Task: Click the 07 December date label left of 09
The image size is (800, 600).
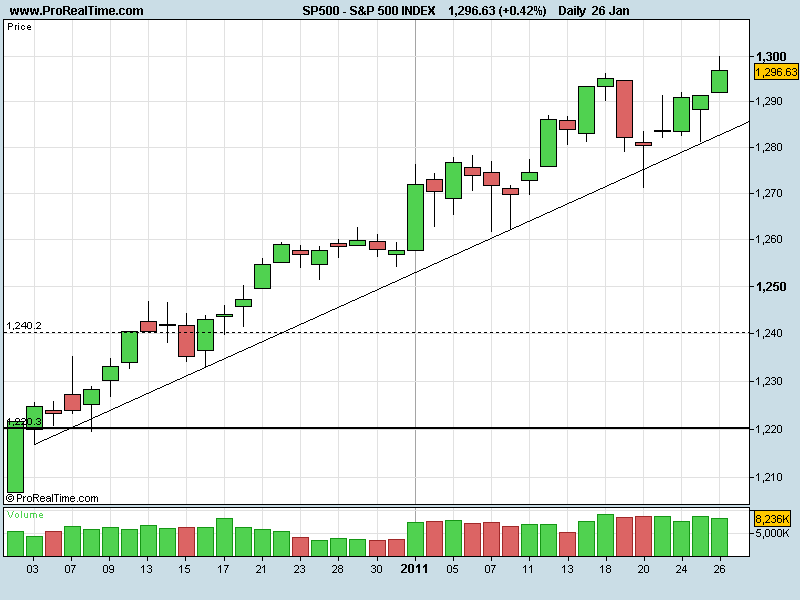Action: (70, 569)
